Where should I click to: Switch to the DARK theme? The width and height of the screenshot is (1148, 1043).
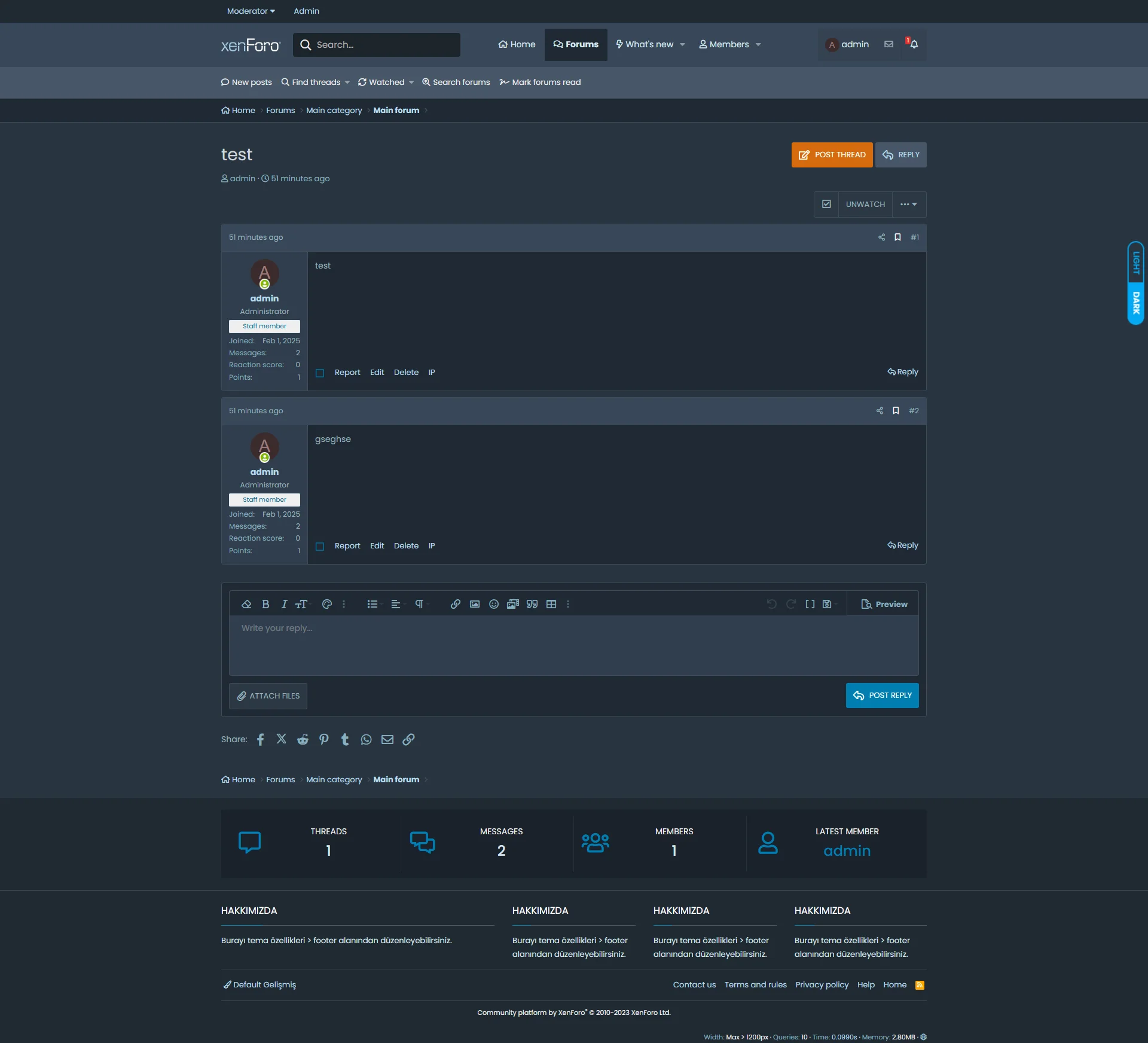point(1136,303)
